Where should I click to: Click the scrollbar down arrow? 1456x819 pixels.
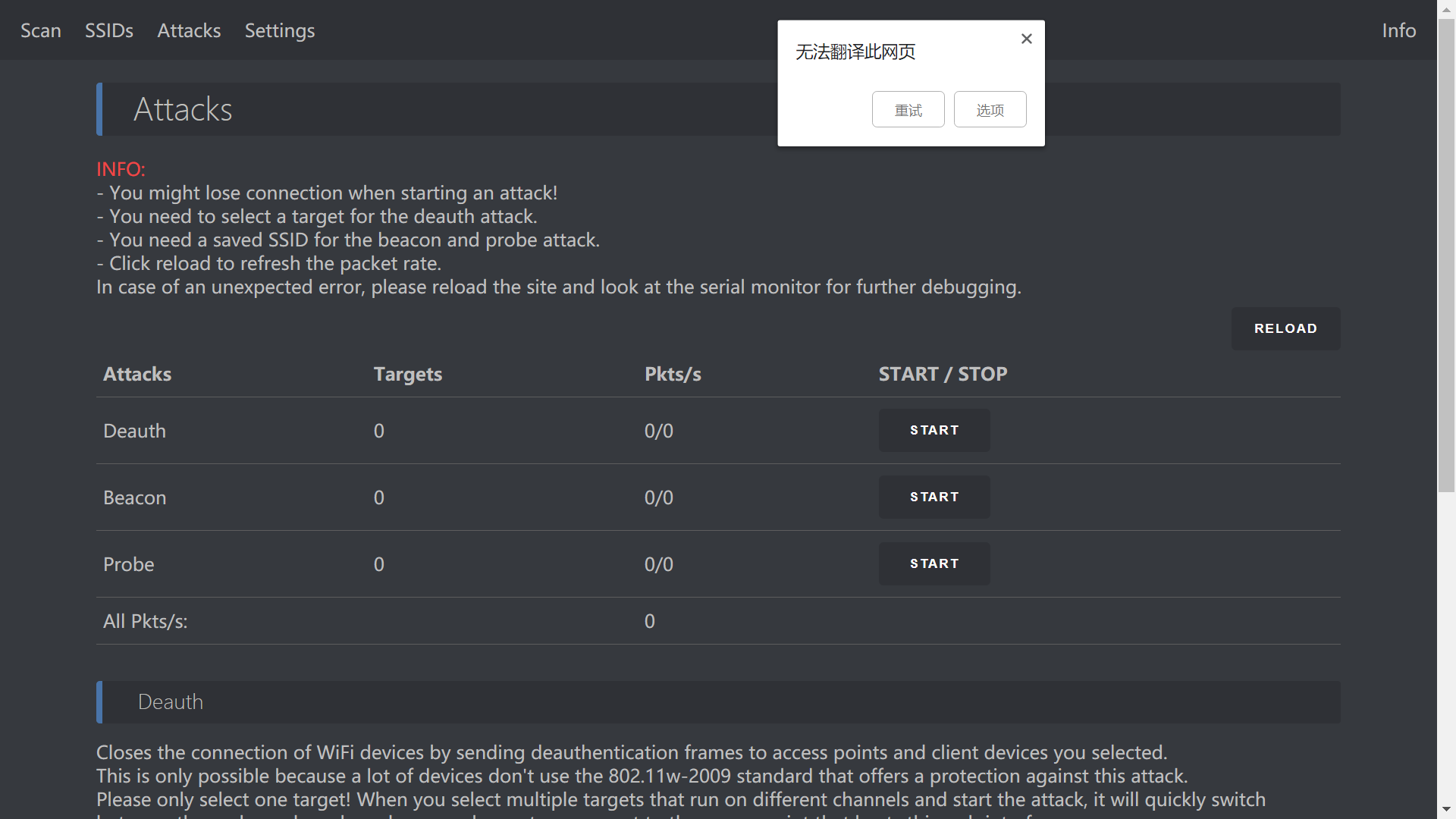coord(1446,810)
